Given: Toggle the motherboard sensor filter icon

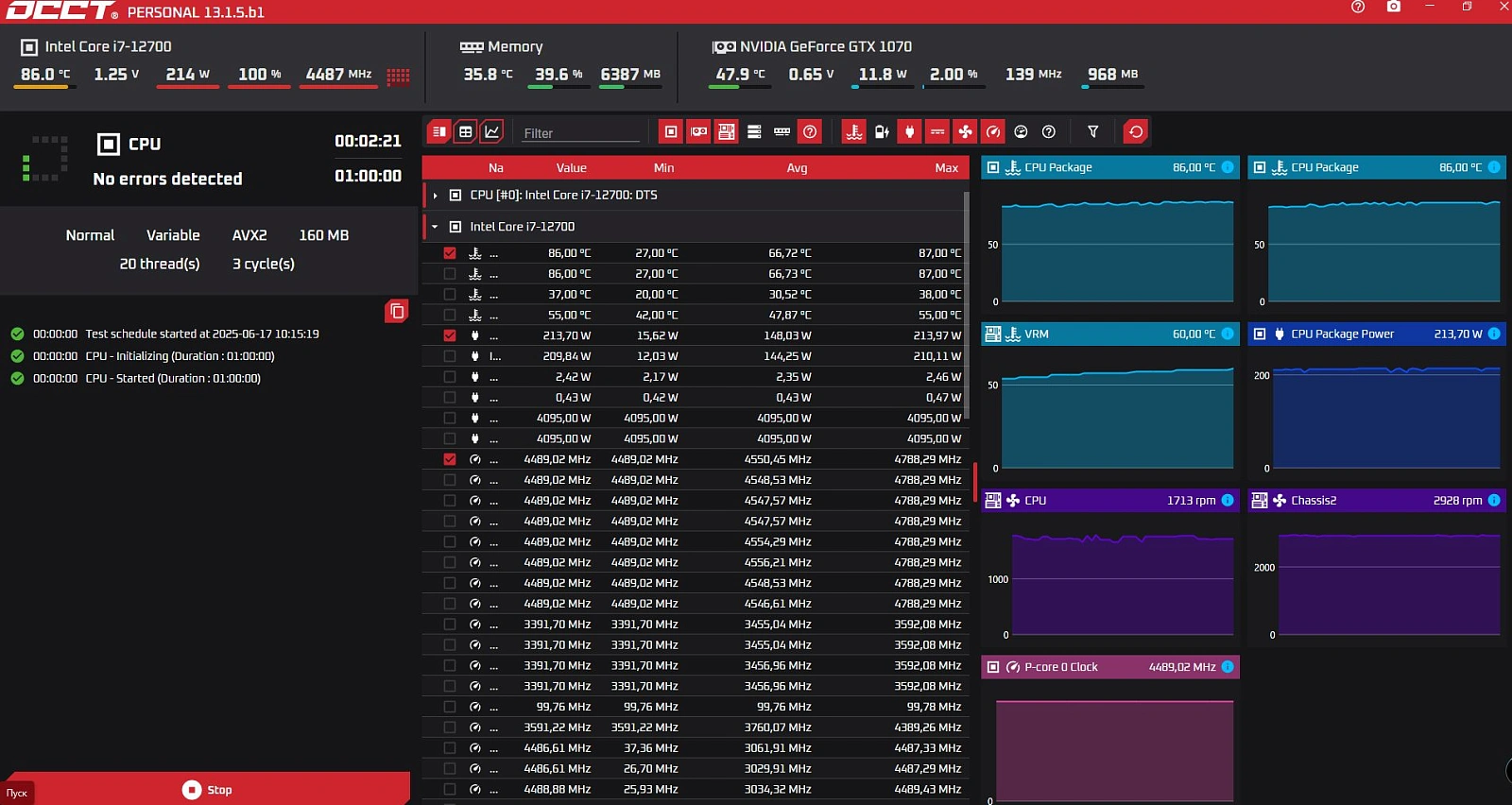Looking at the screenshot, I should (x=726, y=132).
